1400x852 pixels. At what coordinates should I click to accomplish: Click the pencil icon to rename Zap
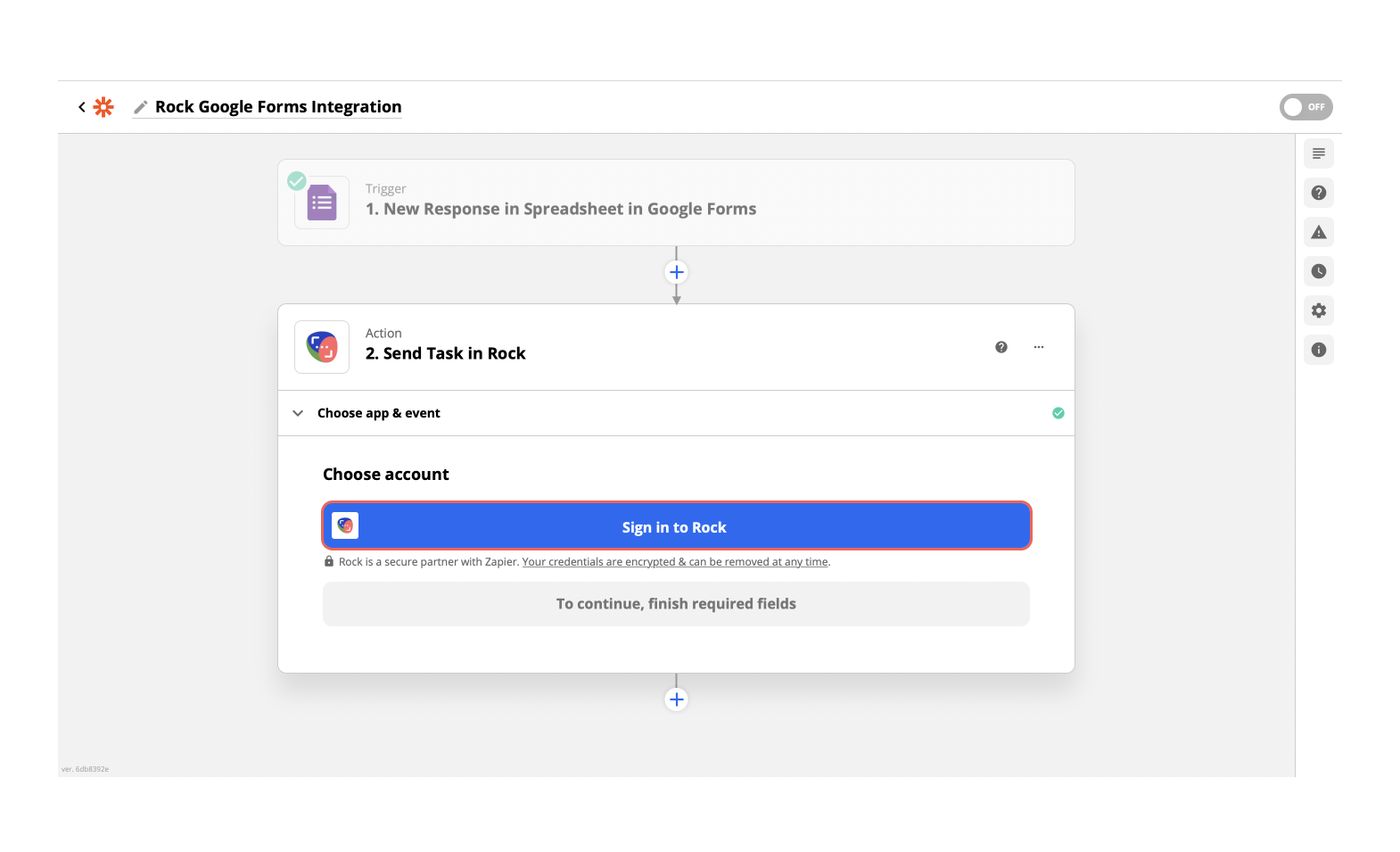[x=140, y=108]
